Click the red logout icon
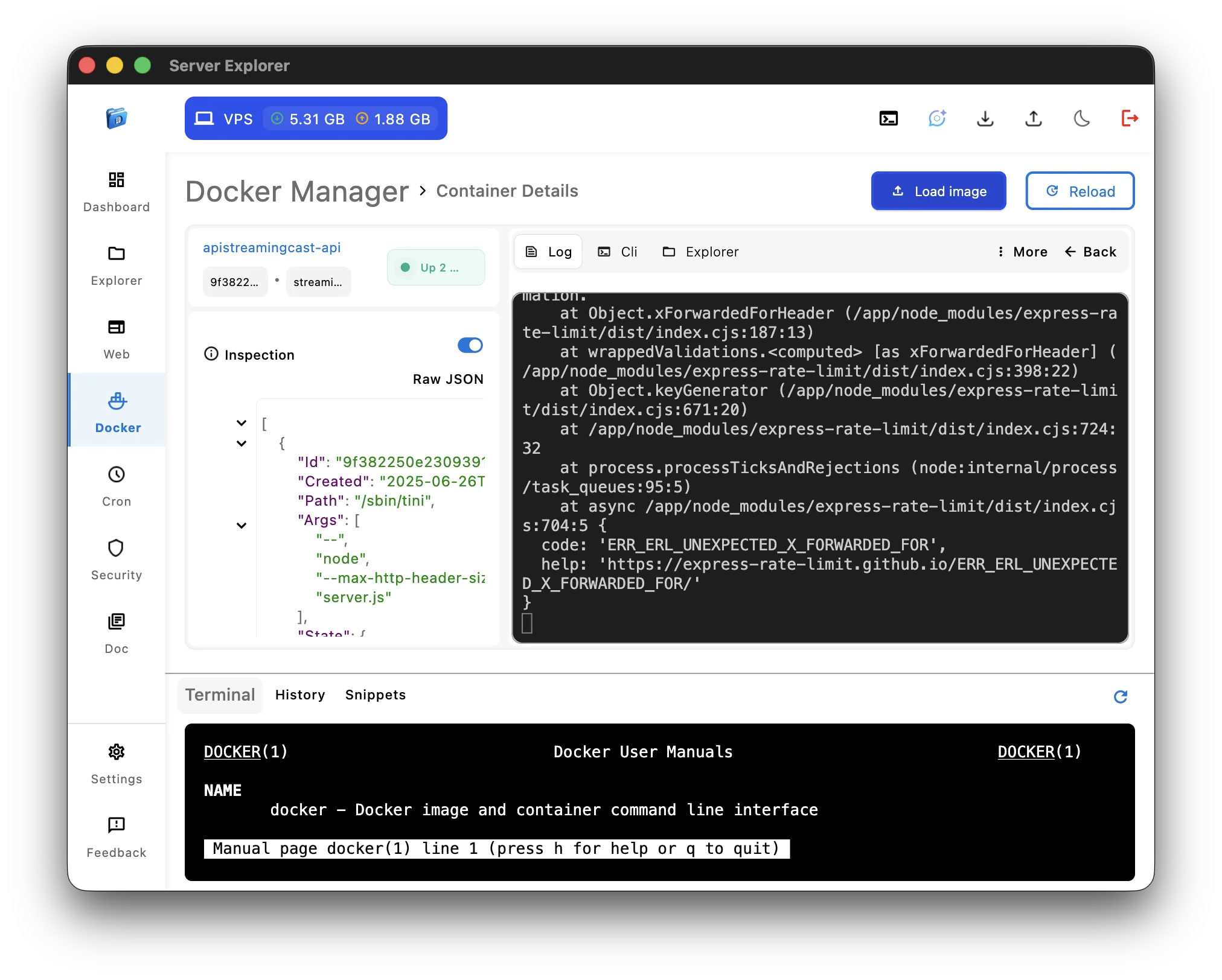 (1130, 118)
